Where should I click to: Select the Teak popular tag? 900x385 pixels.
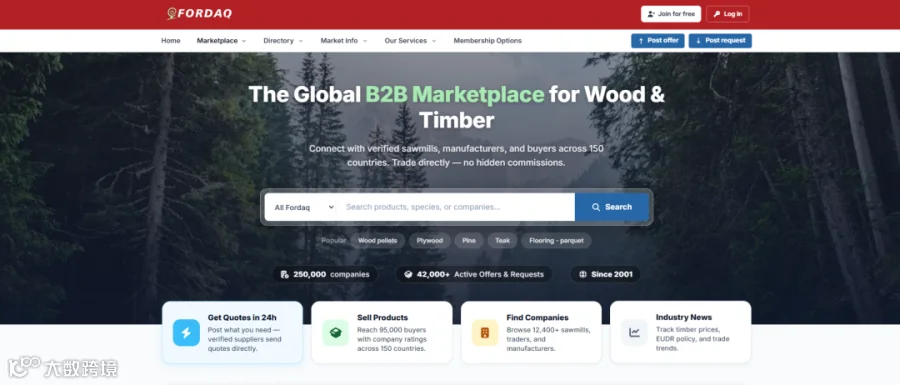pyautogui.click(x=502, y=240)
